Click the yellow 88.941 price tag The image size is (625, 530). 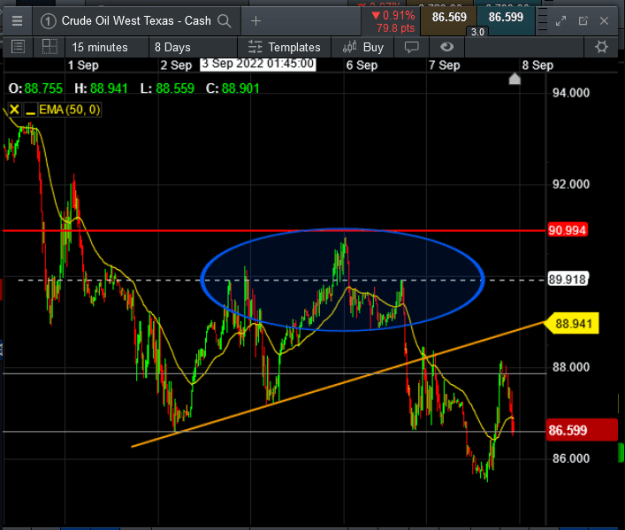click(573, 323)
